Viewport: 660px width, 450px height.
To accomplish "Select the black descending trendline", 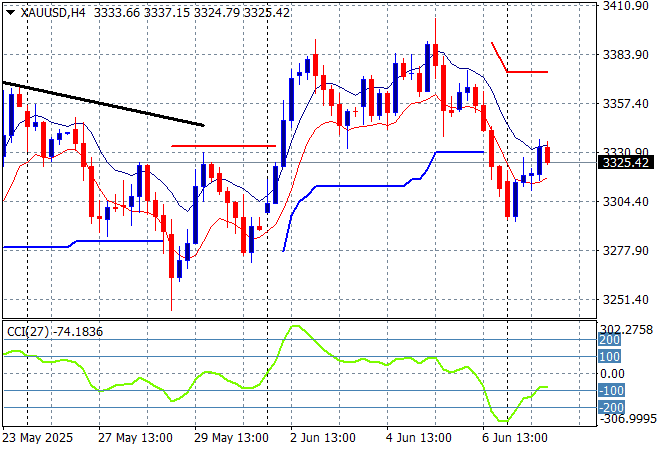I will [103, 104].
